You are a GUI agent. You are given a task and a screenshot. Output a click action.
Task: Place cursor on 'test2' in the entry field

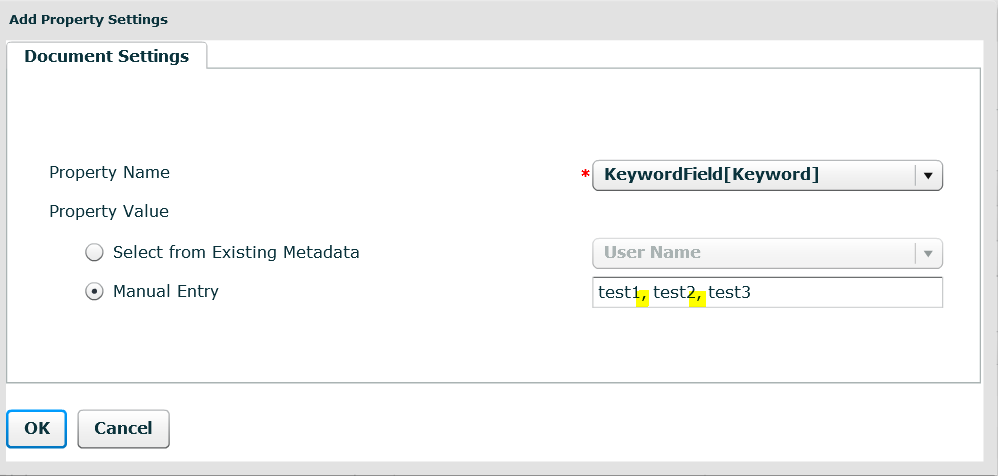tap(672, 293)
